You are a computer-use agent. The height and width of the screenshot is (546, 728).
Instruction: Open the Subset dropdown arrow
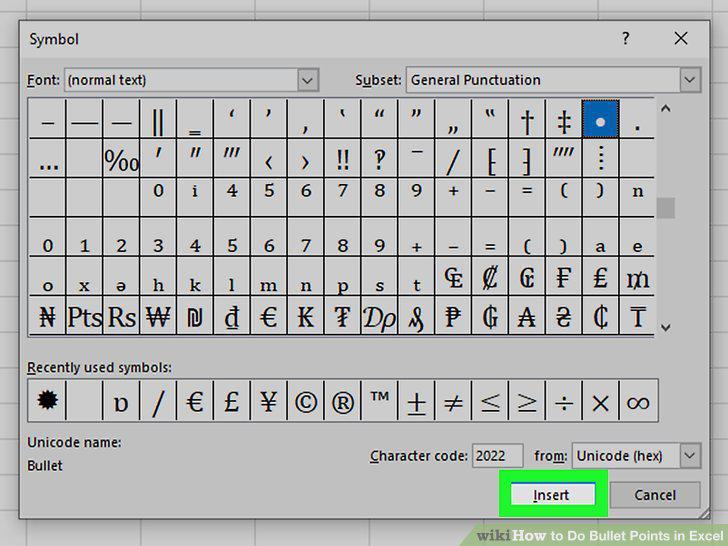click(x=690, y=80)
